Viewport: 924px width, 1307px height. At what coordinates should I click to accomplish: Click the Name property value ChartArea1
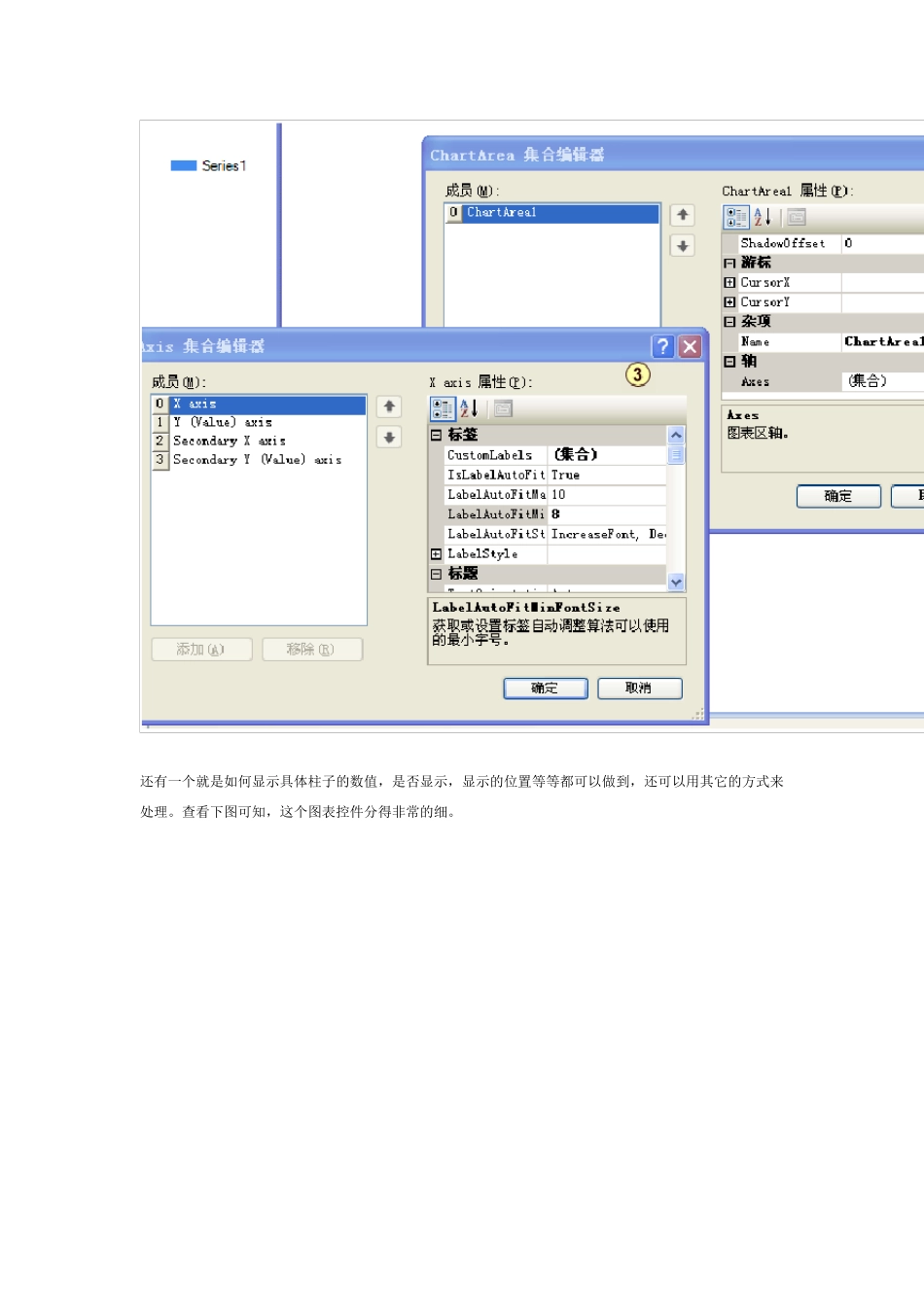coord(882,341)
